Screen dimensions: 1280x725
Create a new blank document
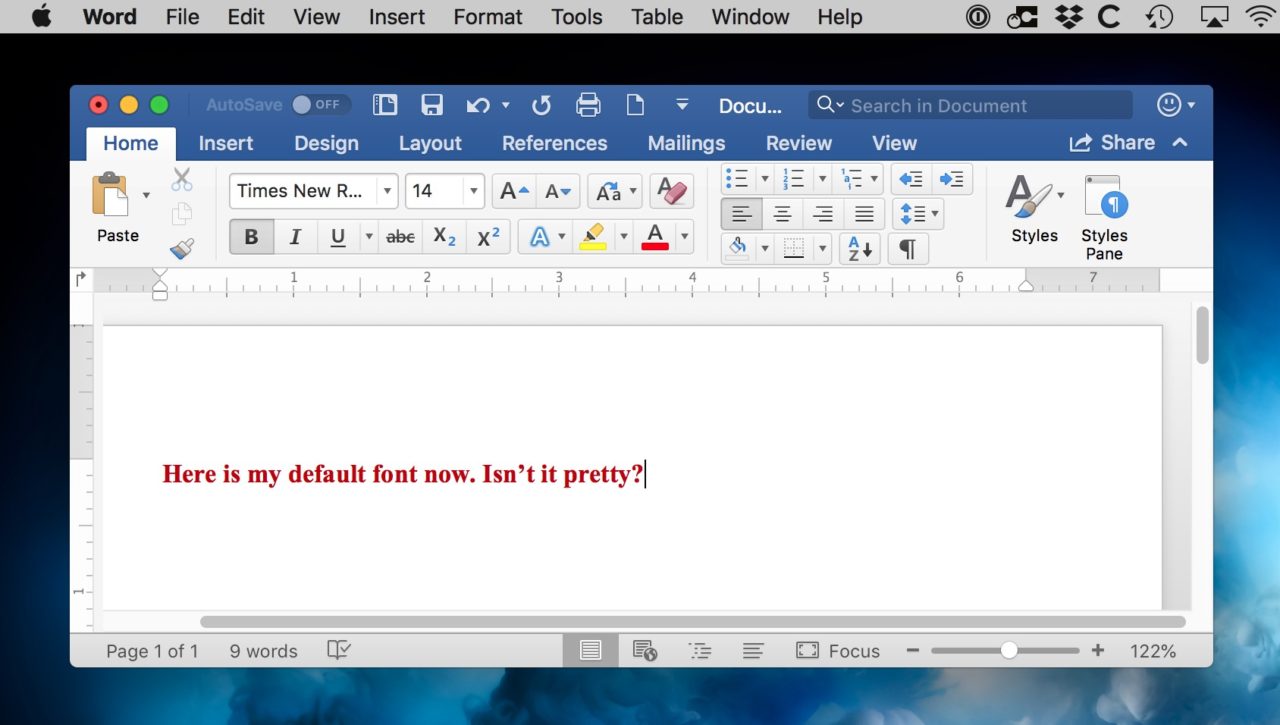(634, 105)
